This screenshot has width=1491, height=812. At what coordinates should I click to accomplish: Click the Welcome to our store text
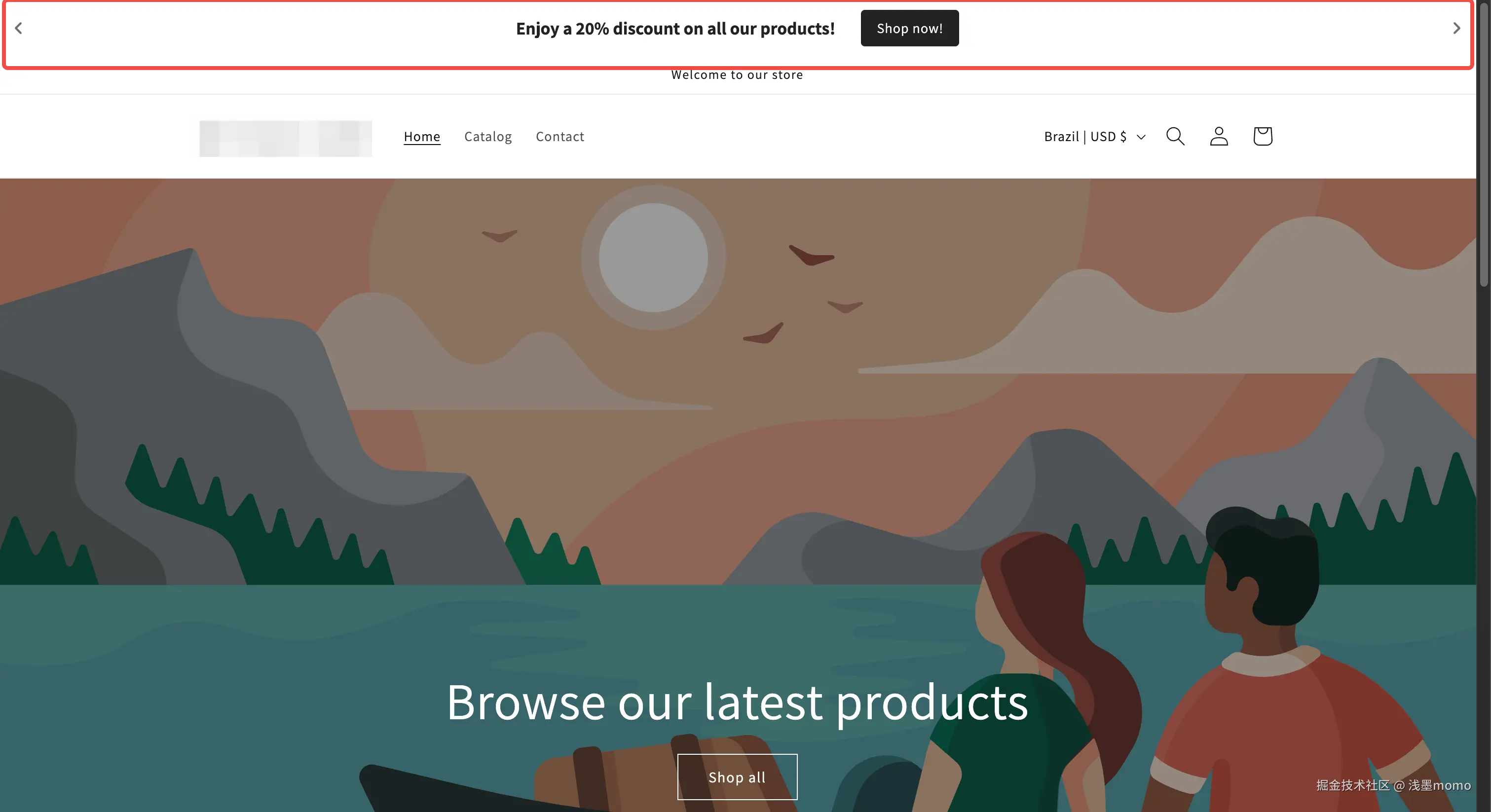(x=737, y=74)
